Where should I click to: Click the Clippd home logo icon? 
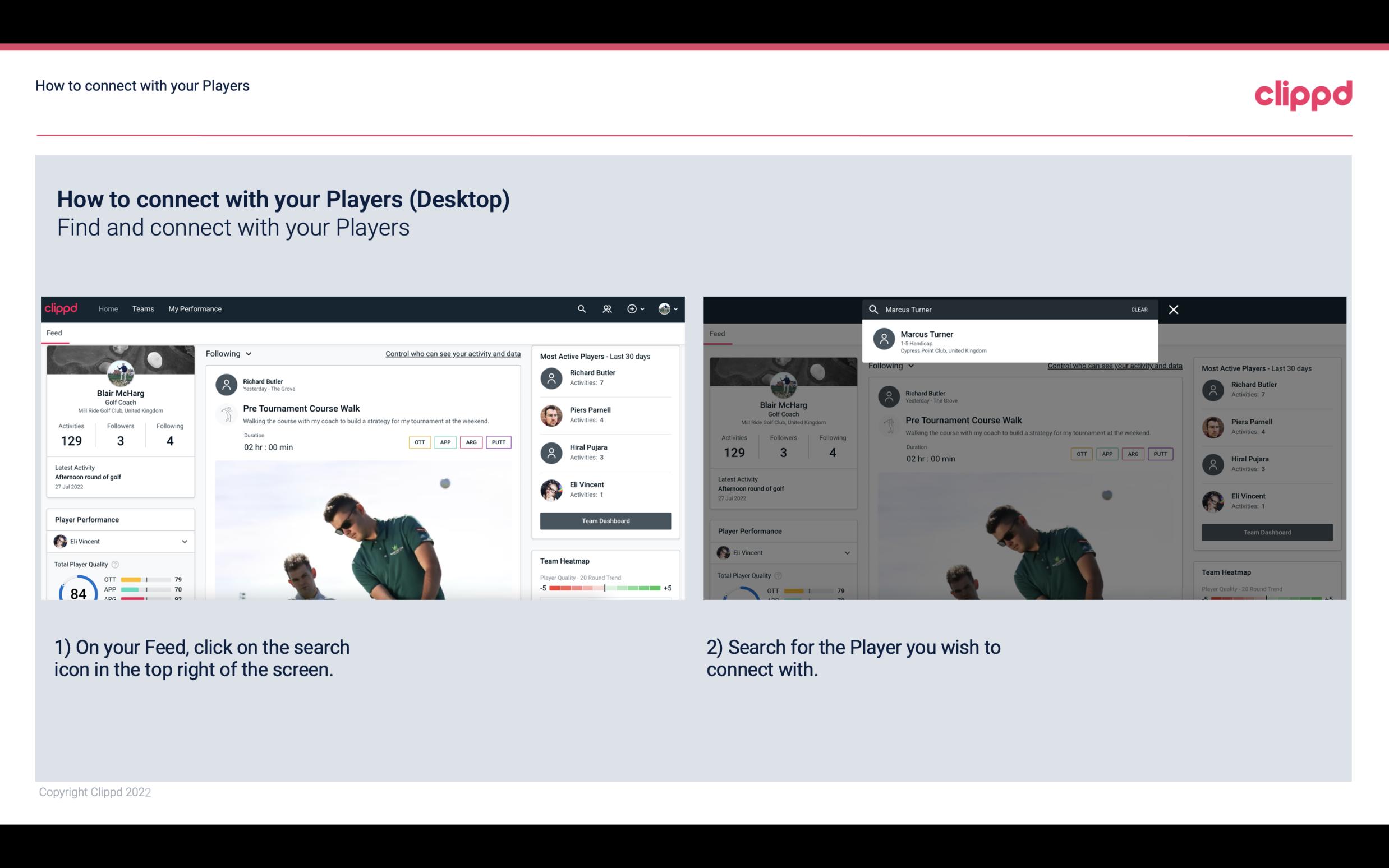[62, 308]
